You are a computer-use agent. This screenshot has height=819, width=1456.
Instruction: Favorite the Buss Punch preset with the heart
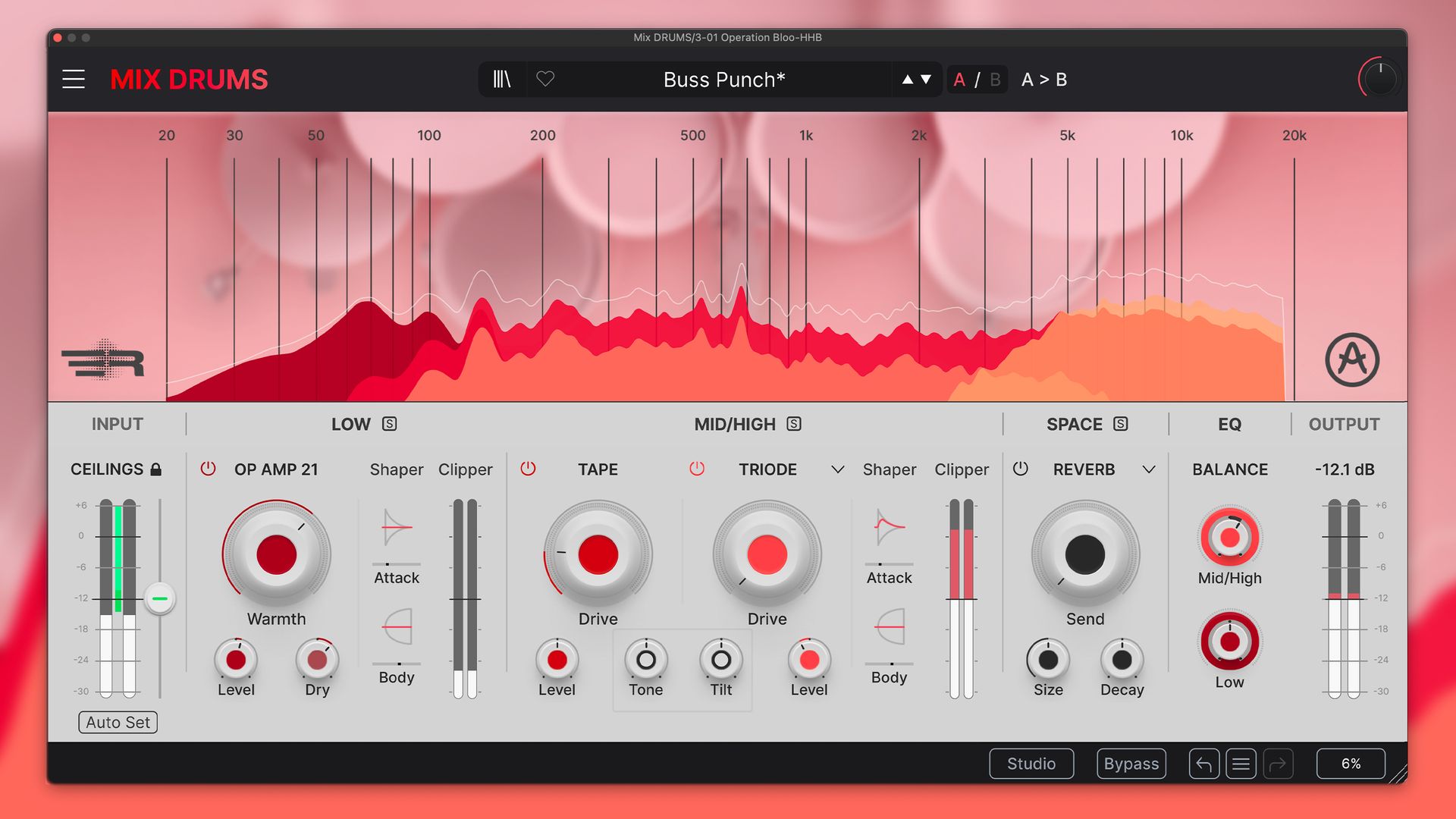click(x=544, y=79)
